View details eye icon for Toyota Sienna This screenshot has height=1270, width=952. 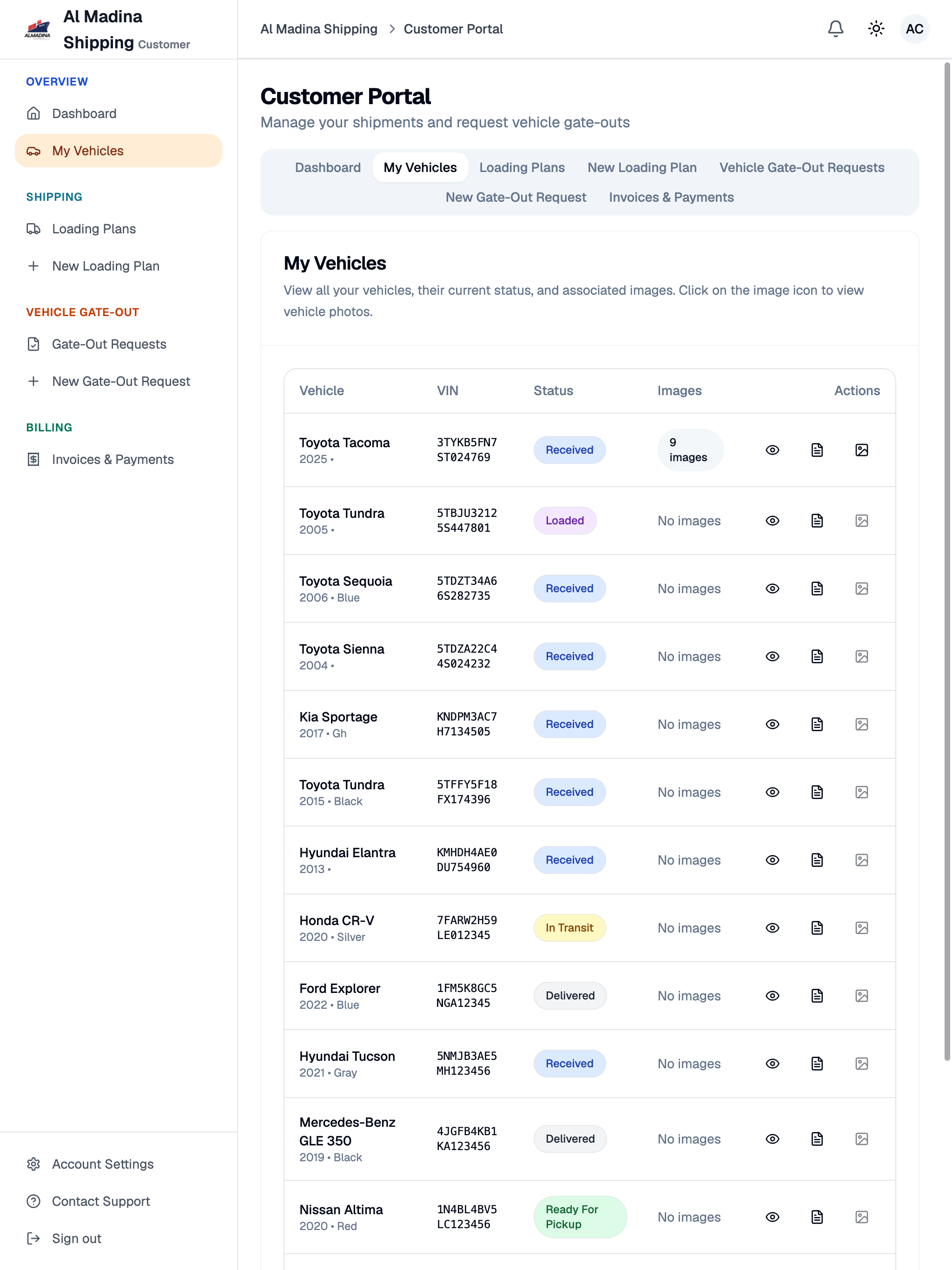tap(772, 656)
